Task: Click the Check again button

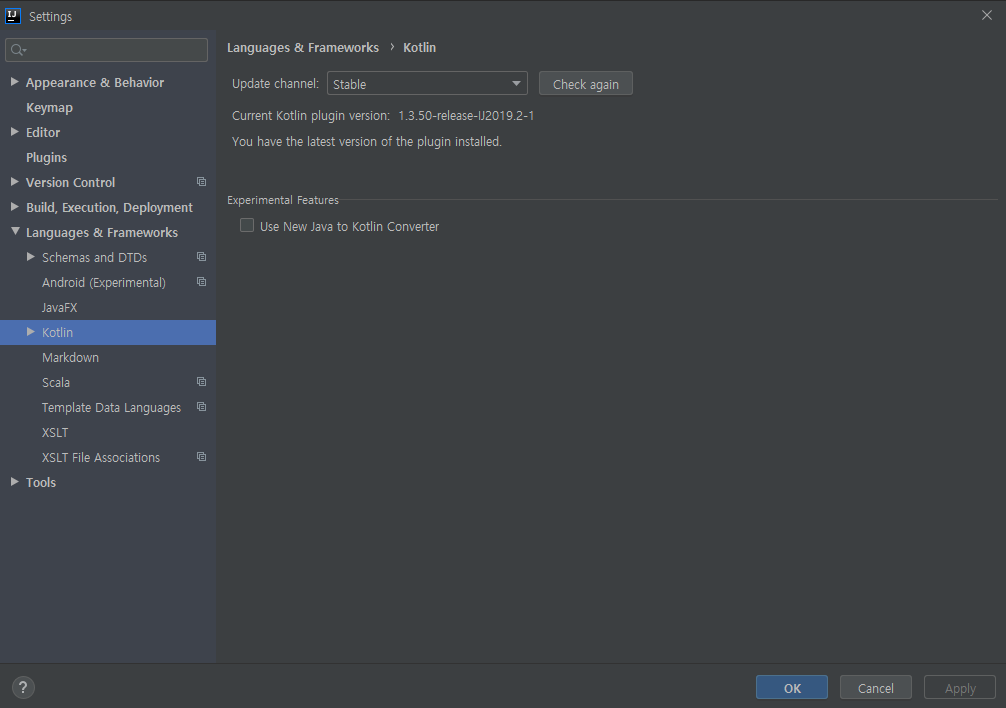Action: 586,83
